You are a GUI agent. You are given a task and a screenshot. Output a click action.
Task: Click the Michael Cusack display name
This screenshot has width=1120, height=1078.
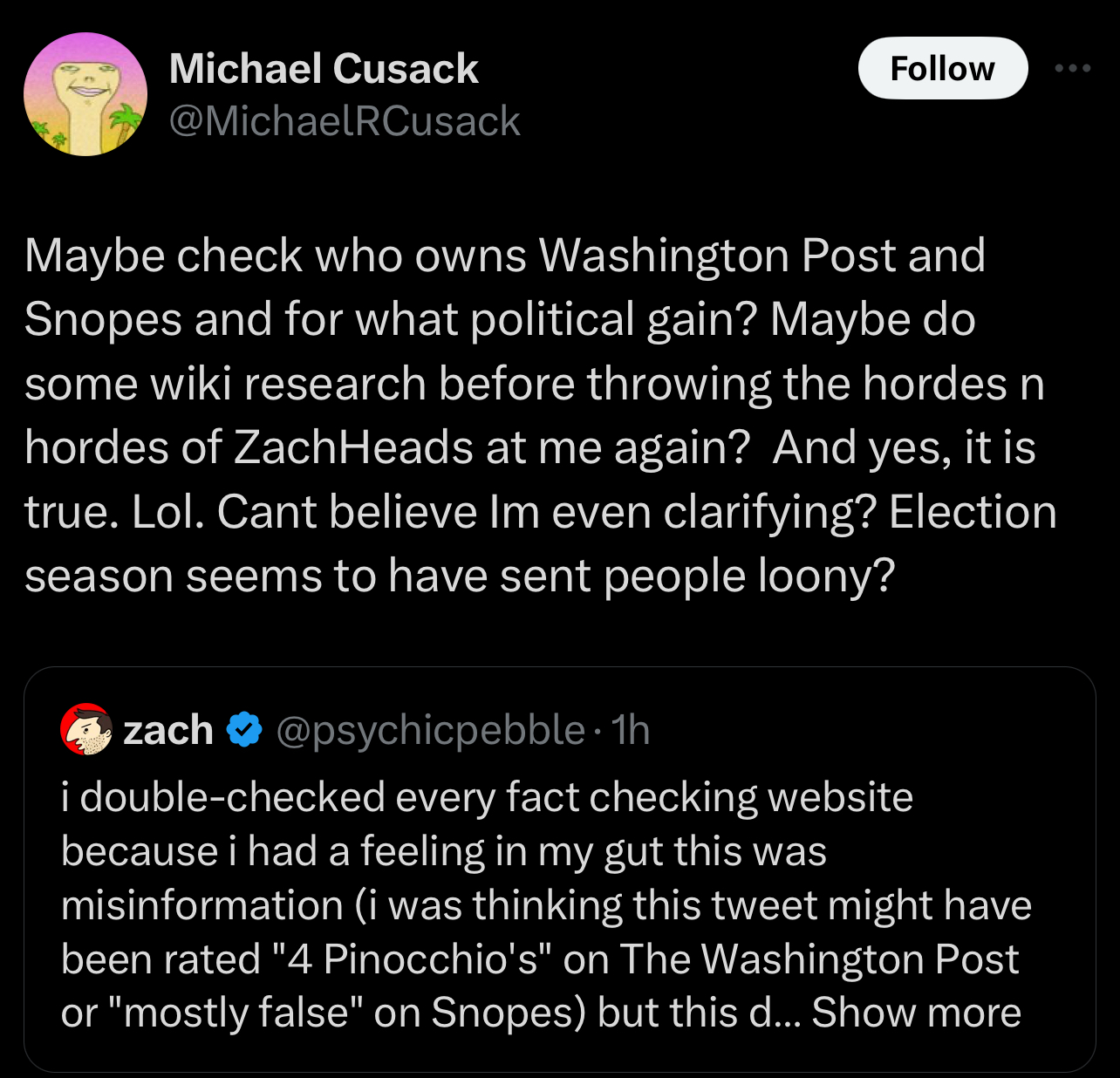click(324, 69)
